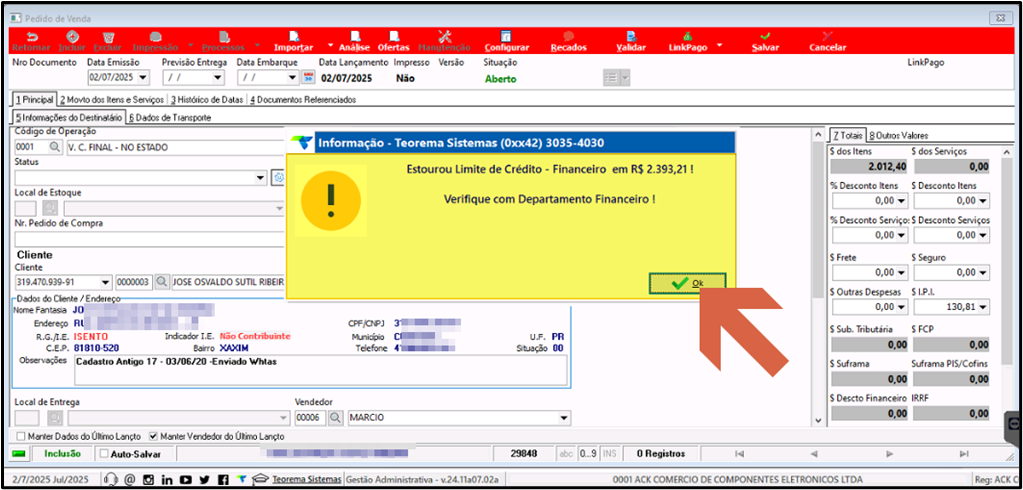Open the % Desconto Itens dropdown
This screenshot has width=1023, height=490.
[x=902, y=201]
